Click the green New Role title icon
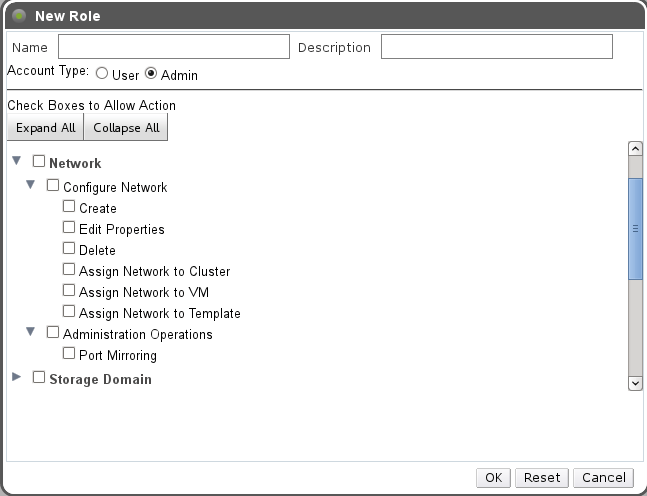 coord(18,16)
